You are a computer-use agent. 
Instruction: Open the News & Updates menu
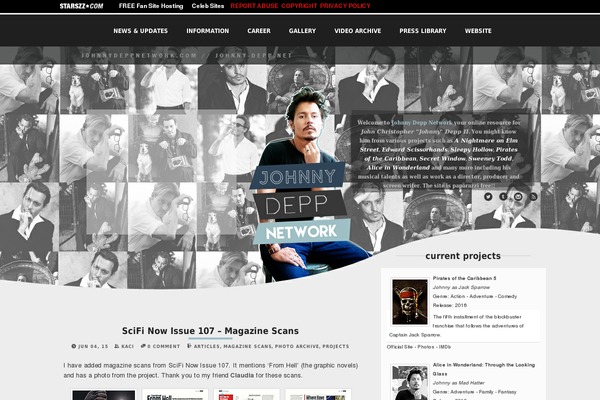tap(140, 31)
